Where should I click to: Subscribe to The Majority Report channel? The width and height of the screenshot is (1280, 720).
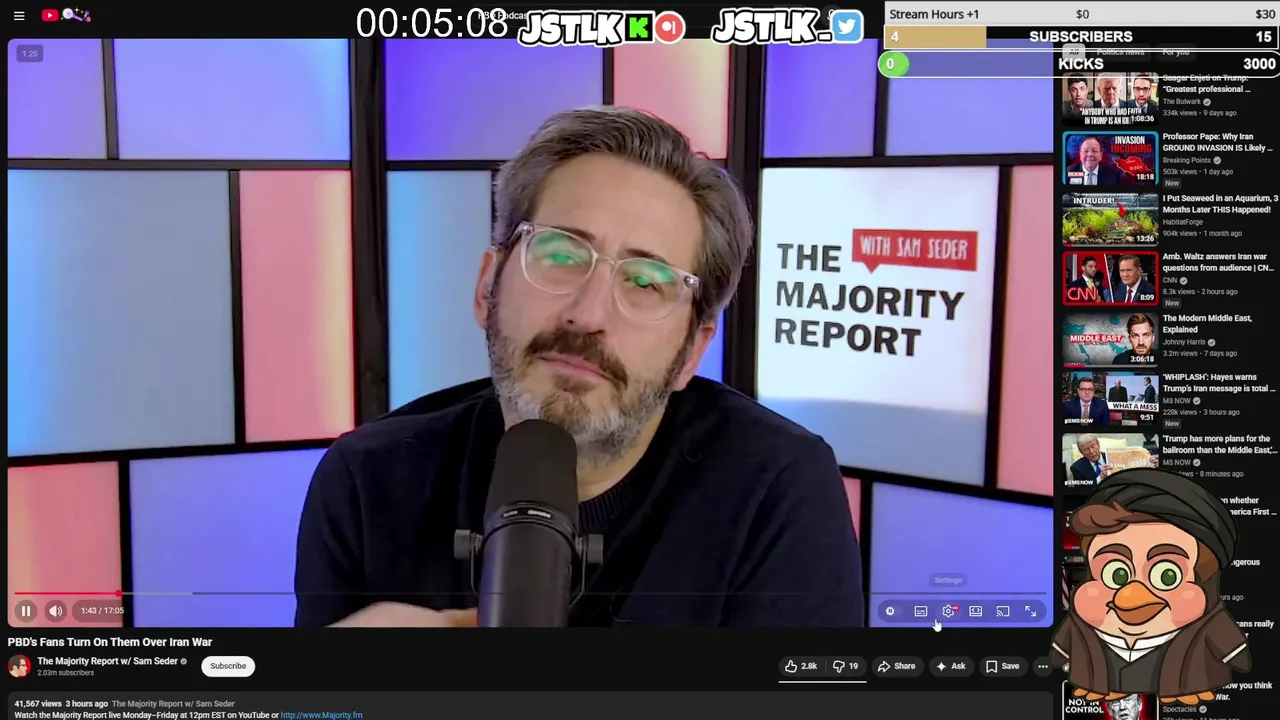pos(228,666)
